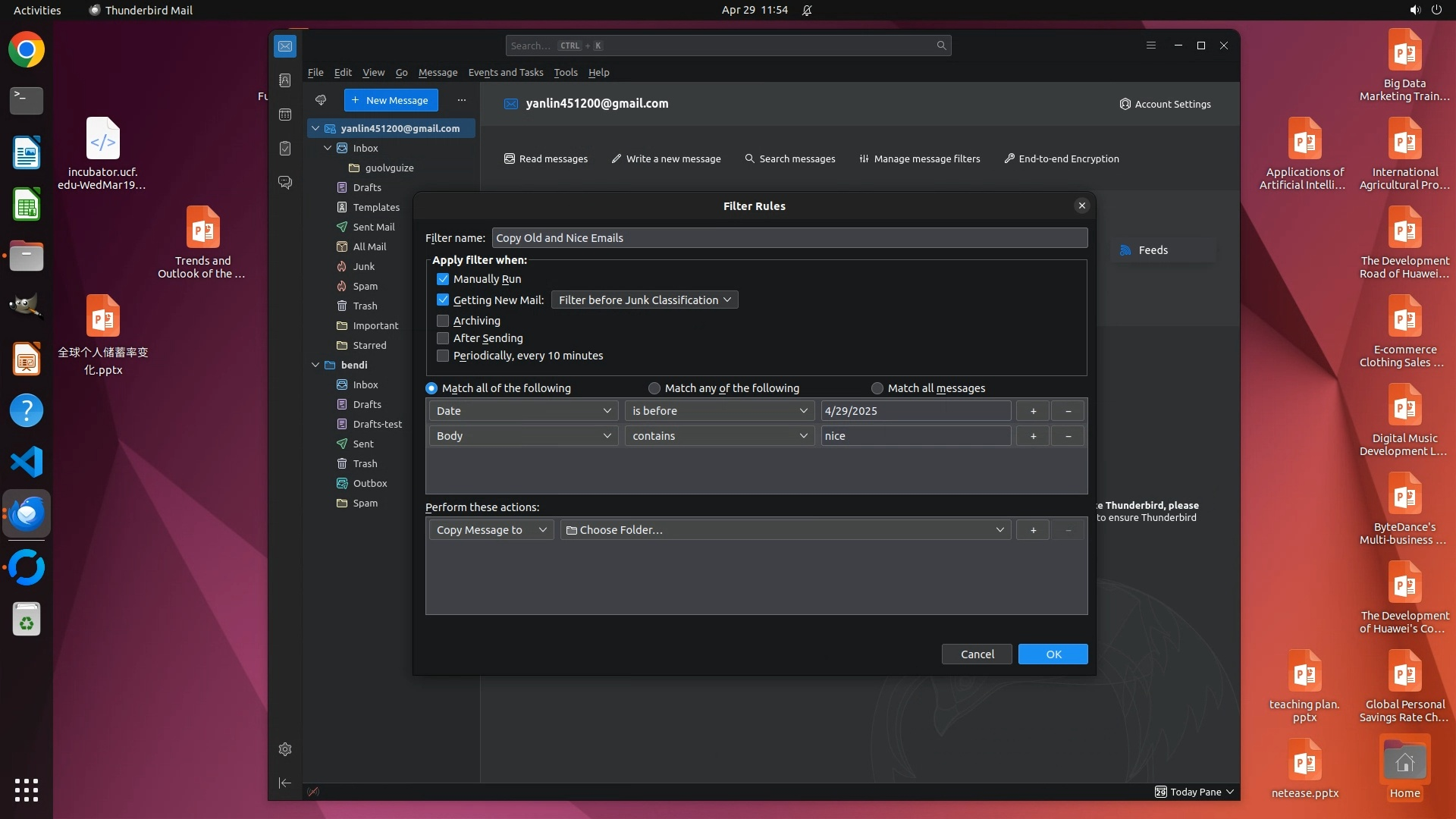Expand the 'is before' condition dropdown

click(x=719, y=411)
